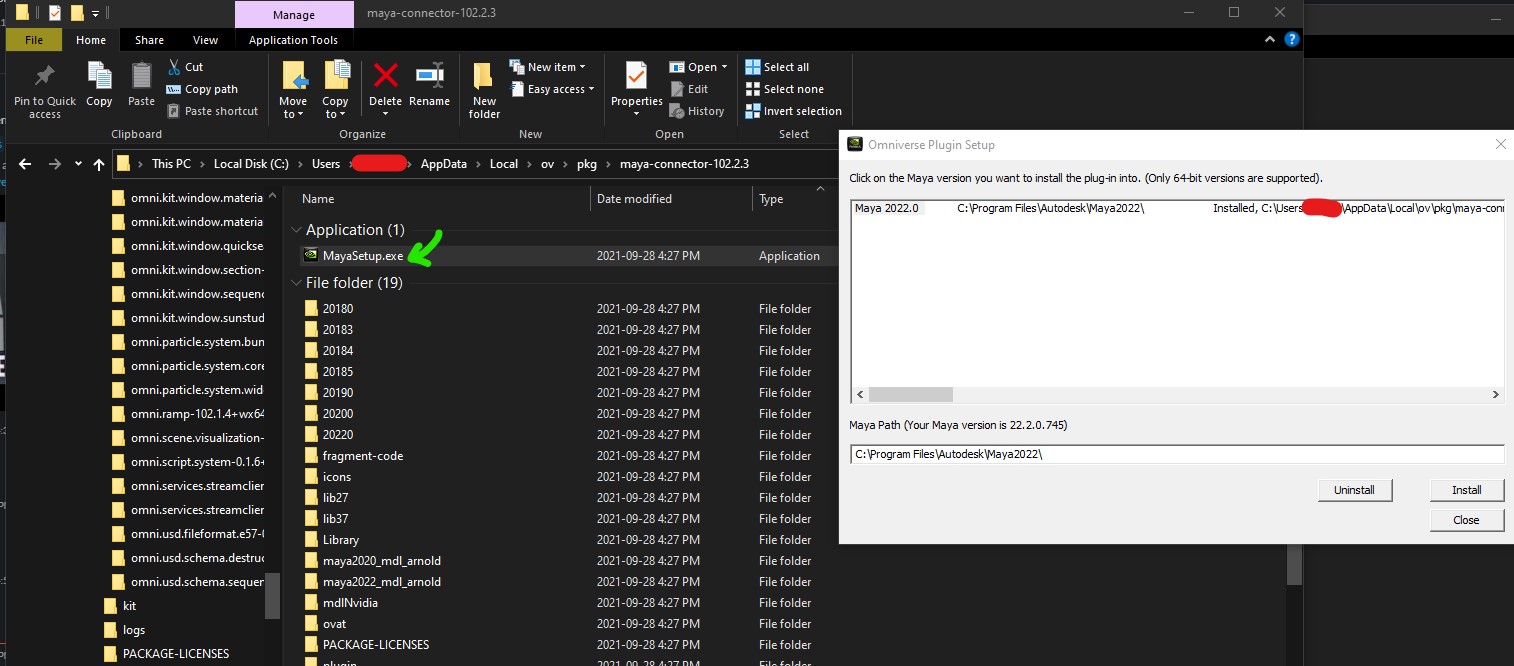Viewport: 1514px width, 666px height.
Task: Sort files by Date modified column
Action: [635, 199]
